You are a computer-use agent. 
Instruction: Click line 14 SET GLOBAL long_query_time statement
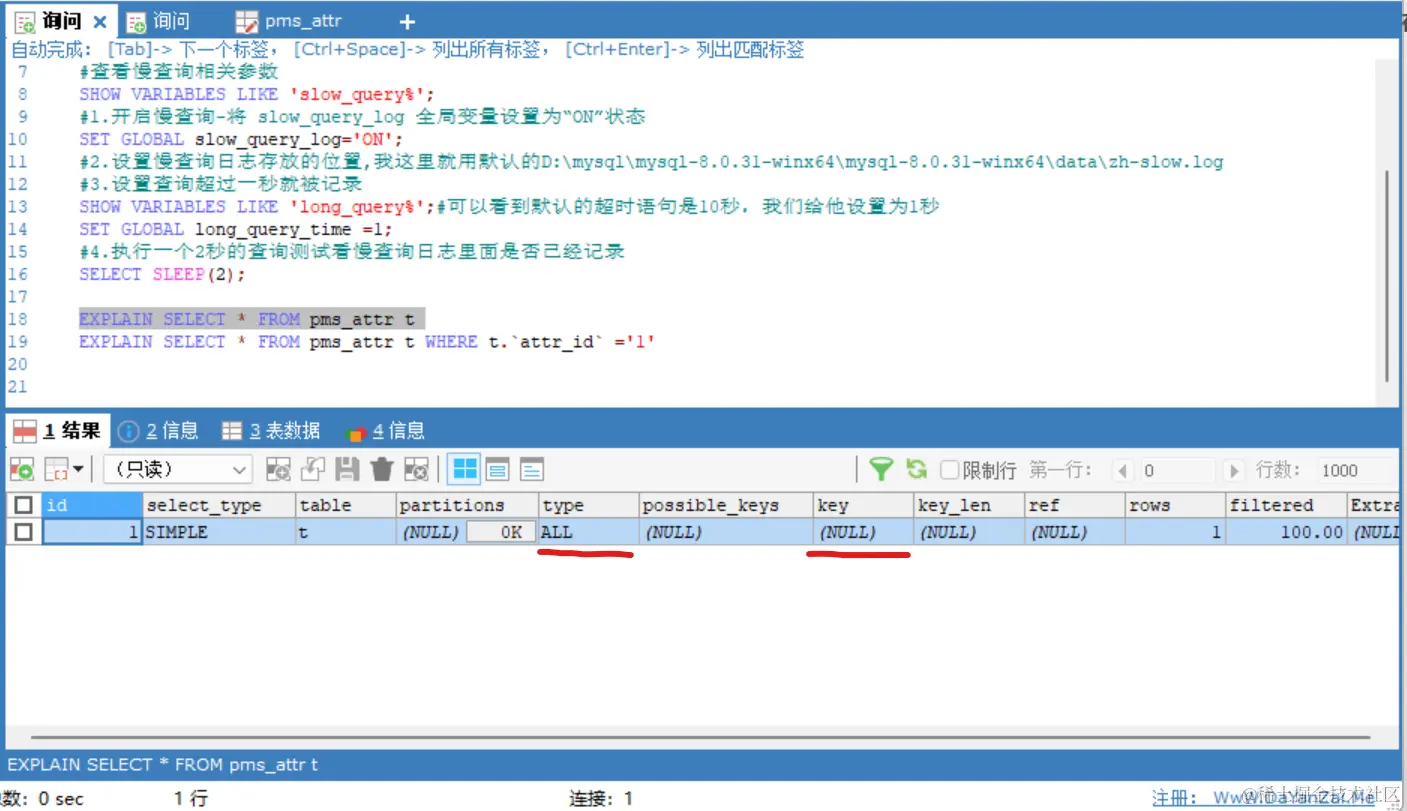pos(236,229)
